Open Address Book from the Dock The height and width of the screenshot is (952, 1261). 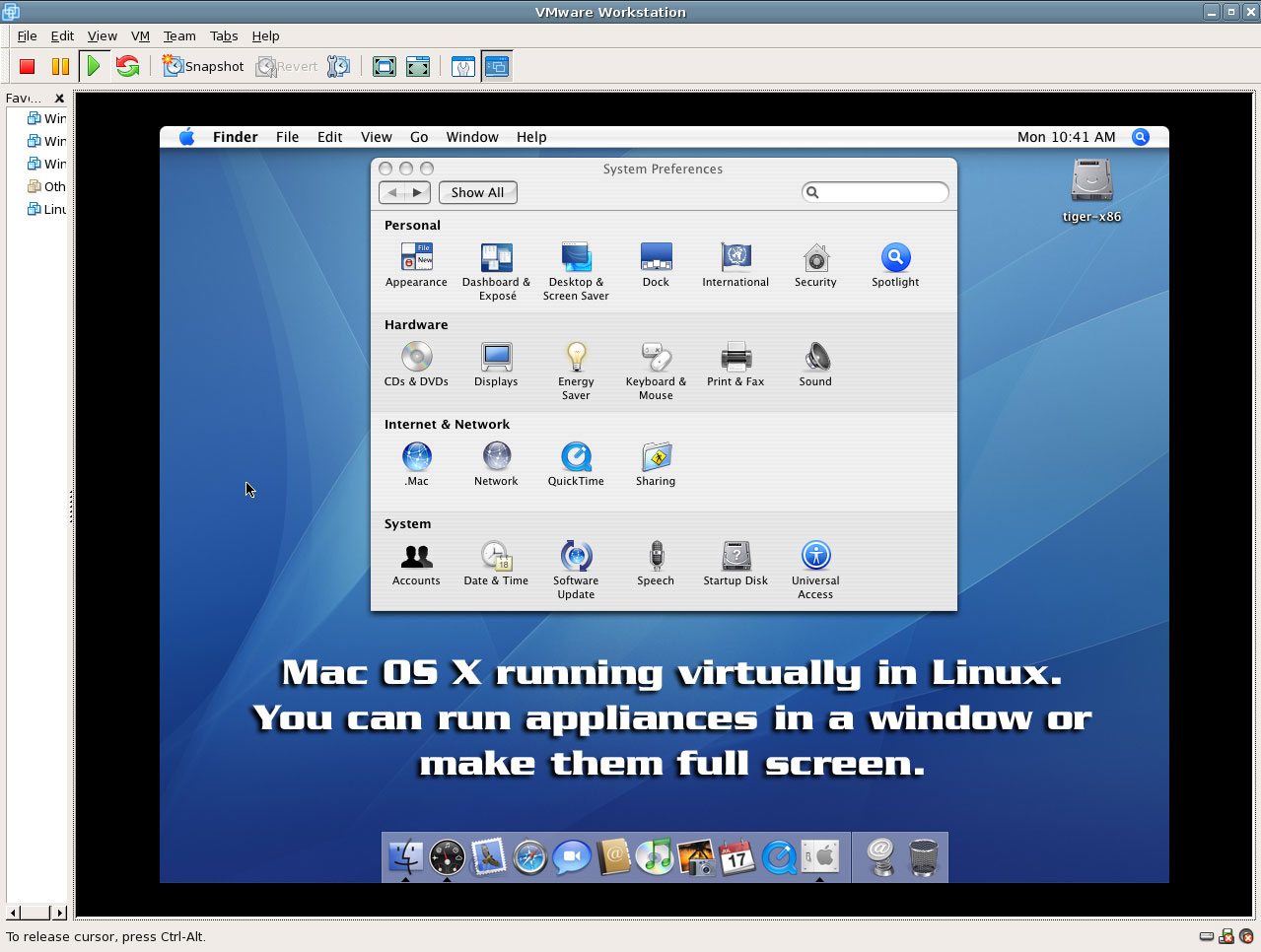(x=613, y=856)
